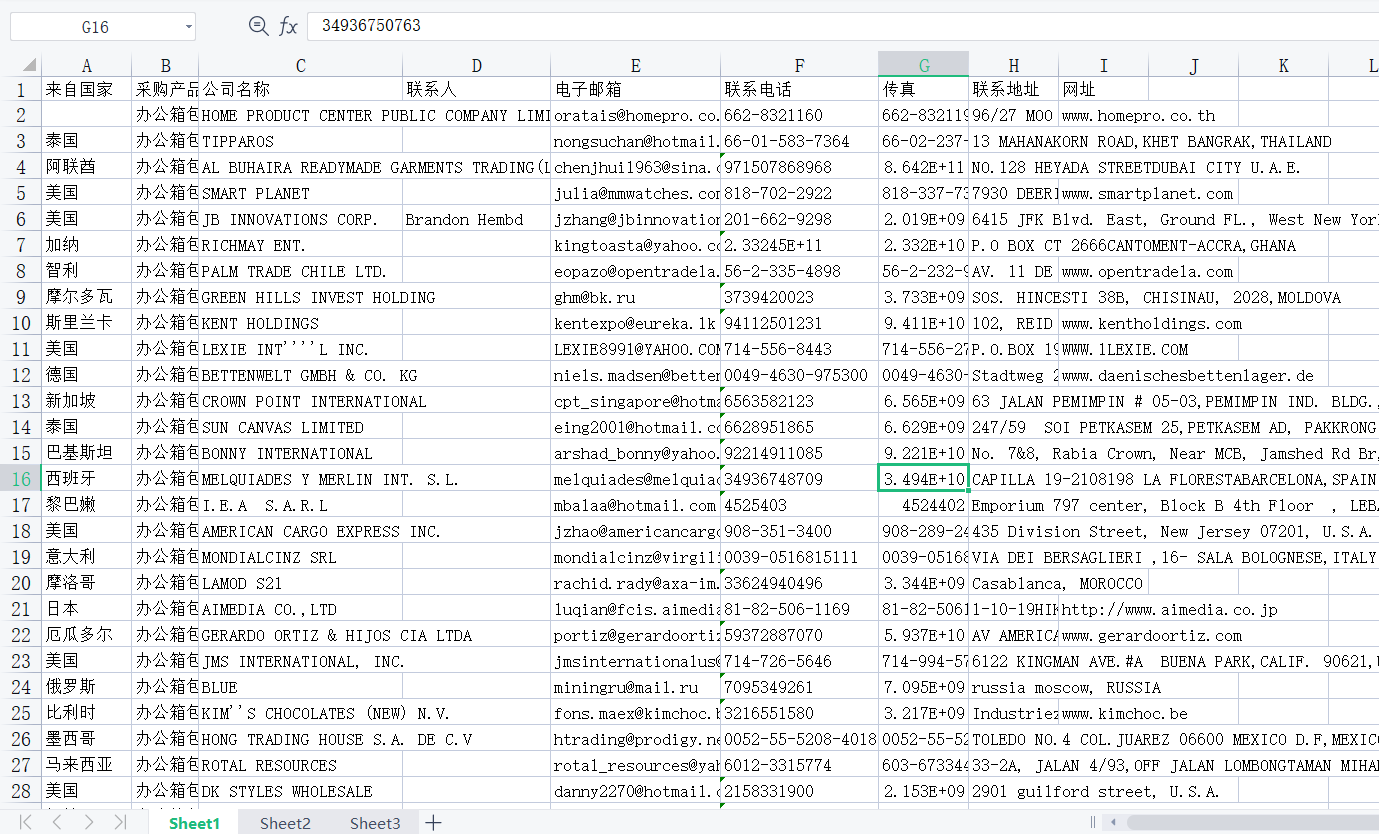Select the cell with 西班牙
The width and height of the screenshot is (1379, 834).
point(86,479)
